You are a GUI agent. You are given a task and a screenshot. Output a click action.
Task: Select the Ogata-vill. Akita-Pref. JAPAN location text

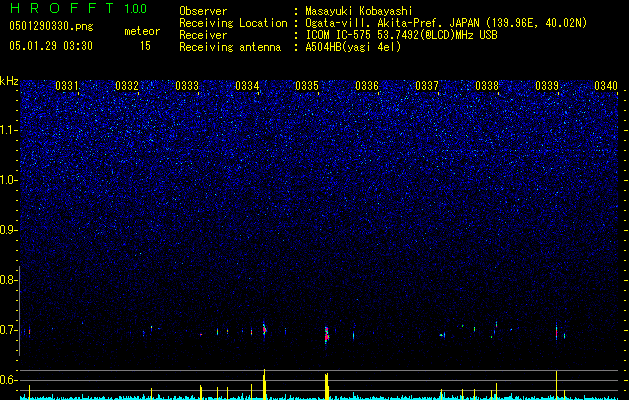pos(446,23)
